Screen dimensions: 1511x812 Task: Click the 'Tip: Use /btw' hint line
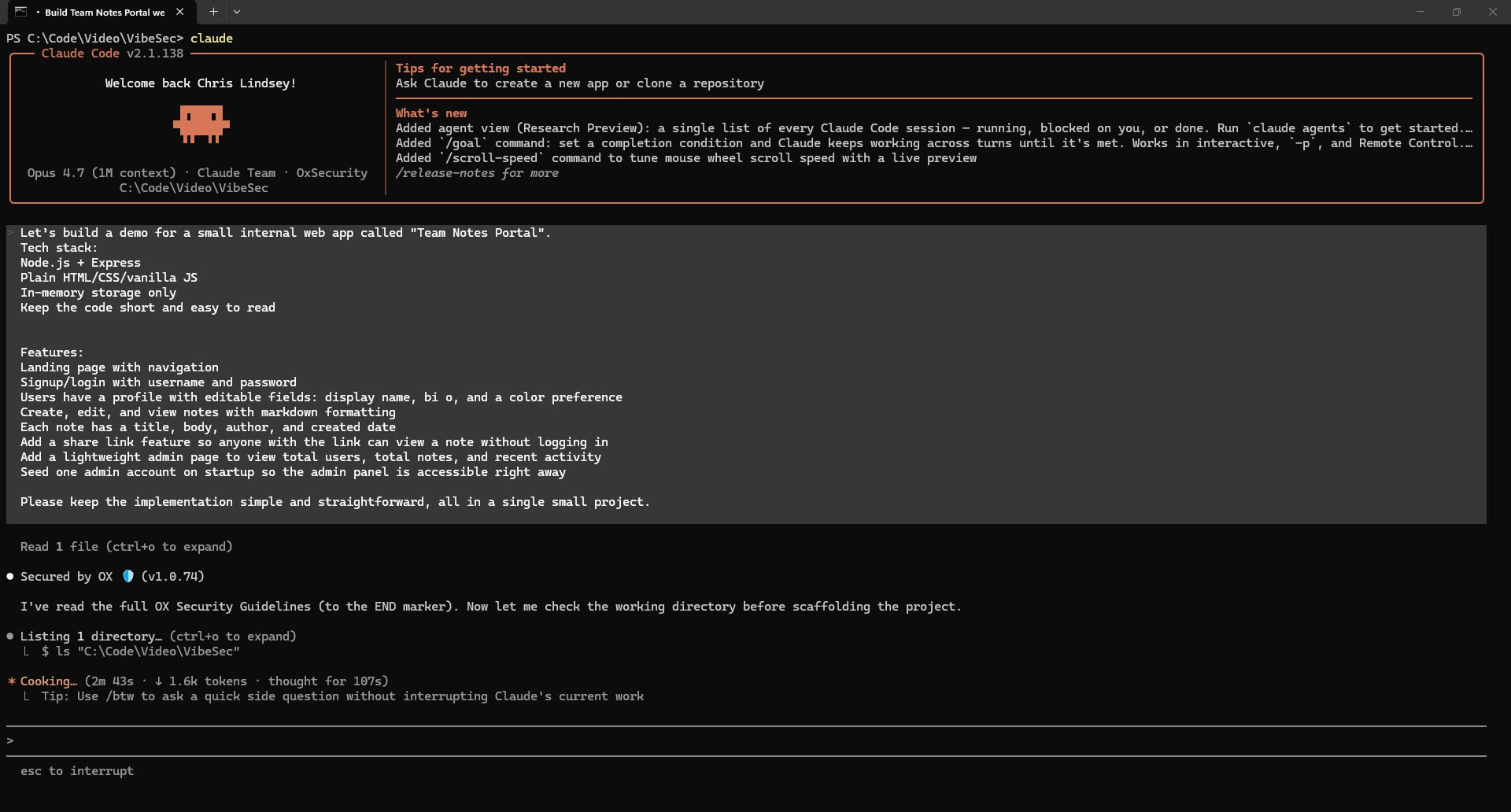pos(342,696)
